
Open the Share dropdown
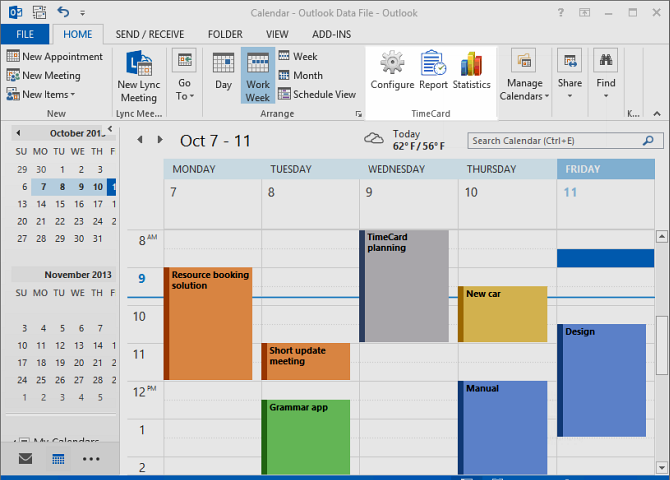click(570, 74)
